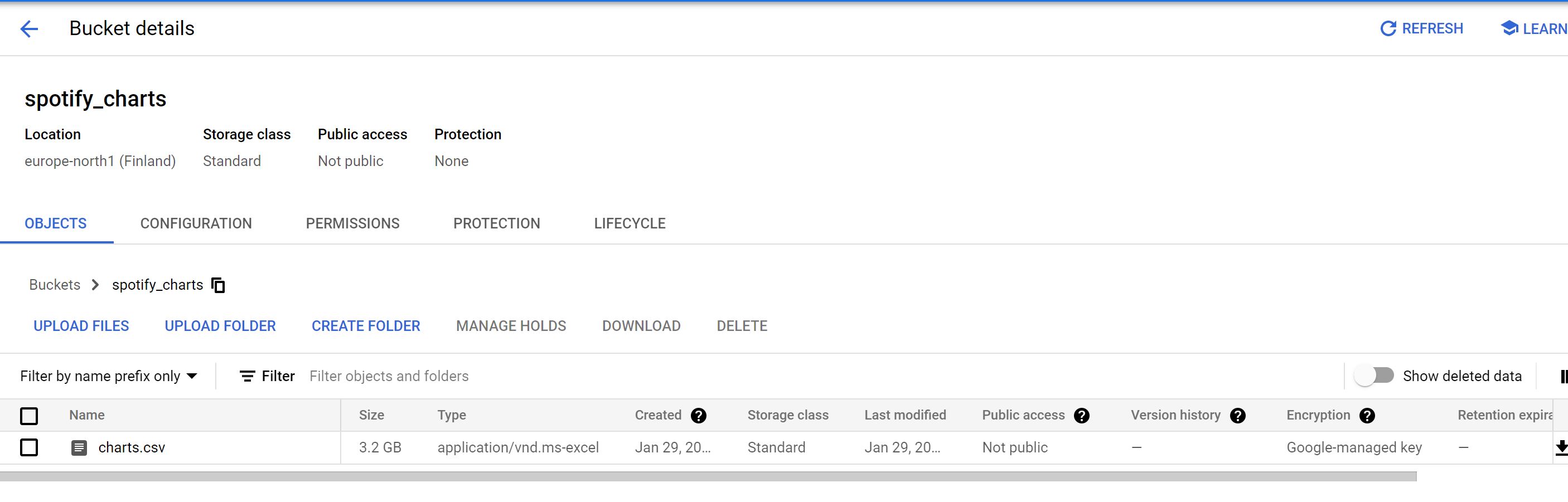Click the breadcrumb chevron after Buckets
This screenshot has height=502, width=1568.
tap(95, 285)
